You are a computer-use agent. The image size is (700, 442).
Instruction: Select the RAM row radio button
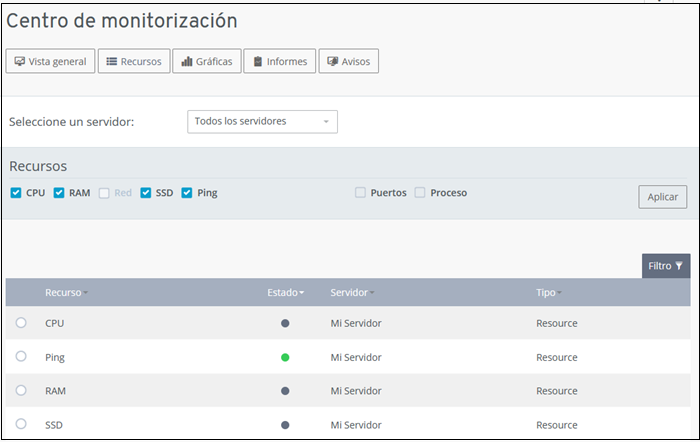click(x=21, y=390)
